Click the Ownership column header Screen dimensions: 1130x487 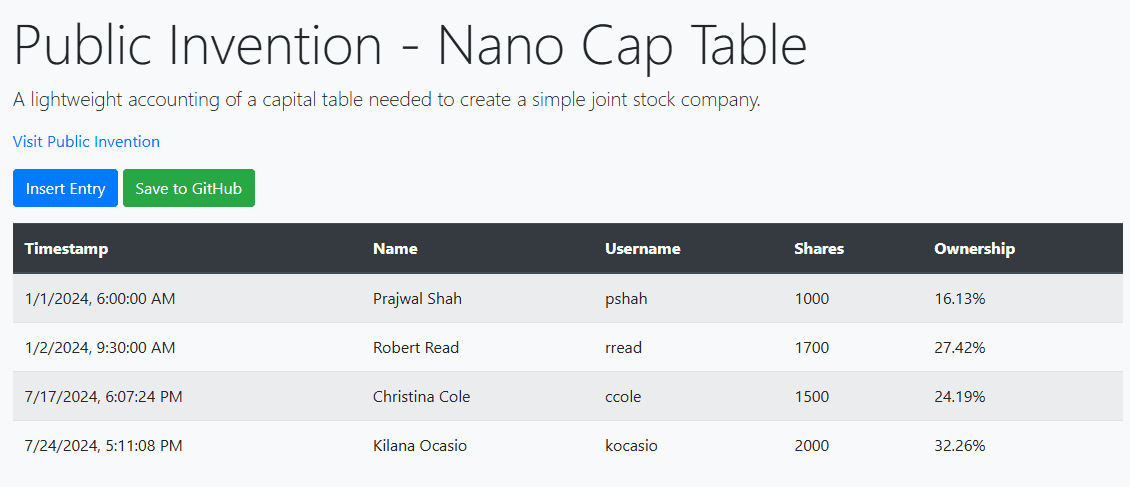(x=974, y=248)
